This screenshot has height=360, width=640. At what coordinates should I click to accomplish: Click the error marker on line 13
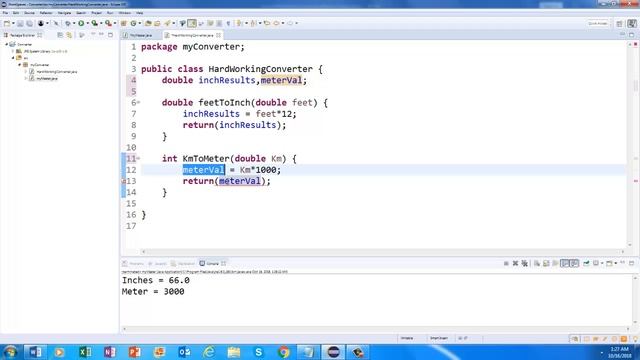[x=124, y=181]
